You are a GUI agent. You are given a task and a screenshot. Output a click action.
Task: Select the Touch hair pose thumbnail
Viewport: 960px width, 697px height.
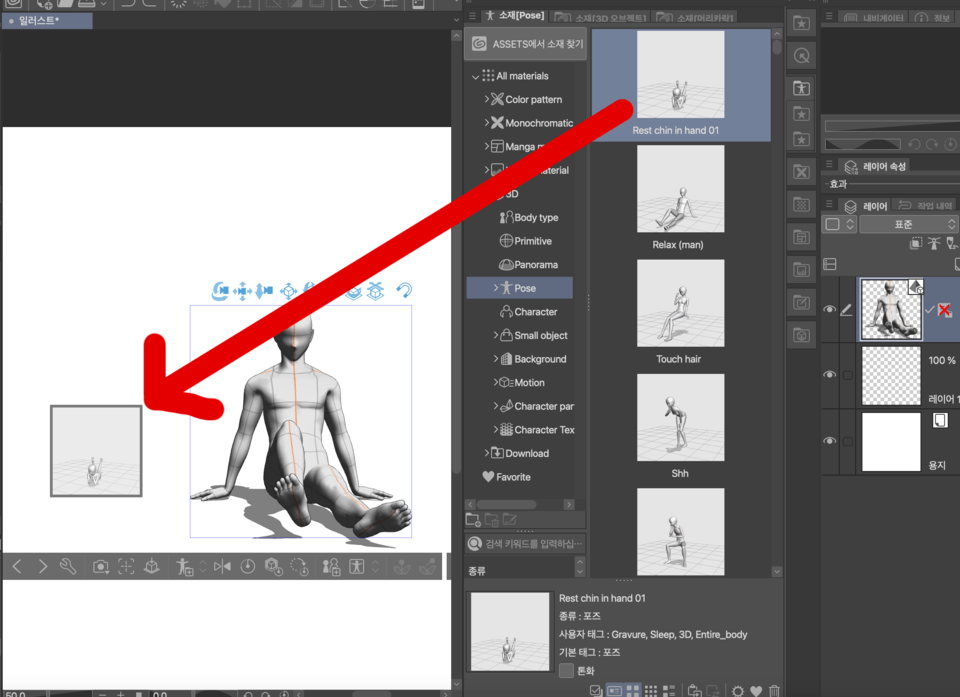[x=680, y=303]
